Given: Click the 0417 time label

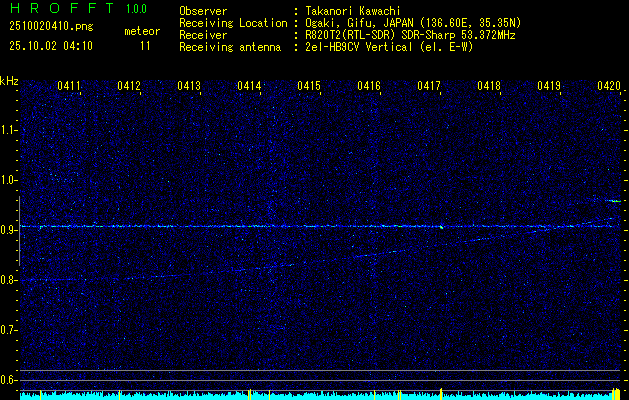Looking at the screenshot, I should tap(429, 86).
